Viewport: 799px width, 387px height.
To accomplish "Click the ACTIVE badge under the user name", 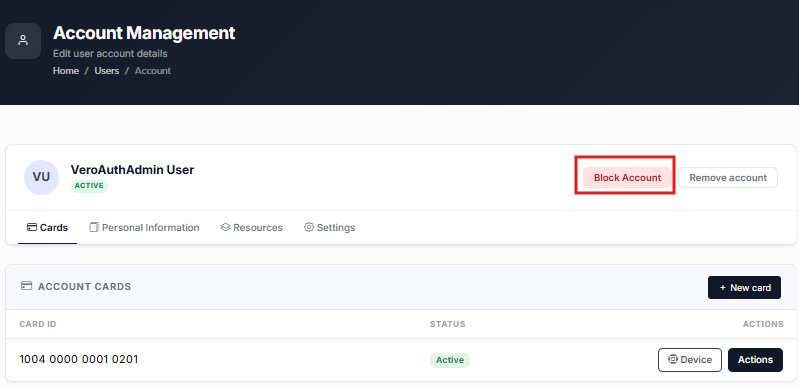I will (89, 186).
